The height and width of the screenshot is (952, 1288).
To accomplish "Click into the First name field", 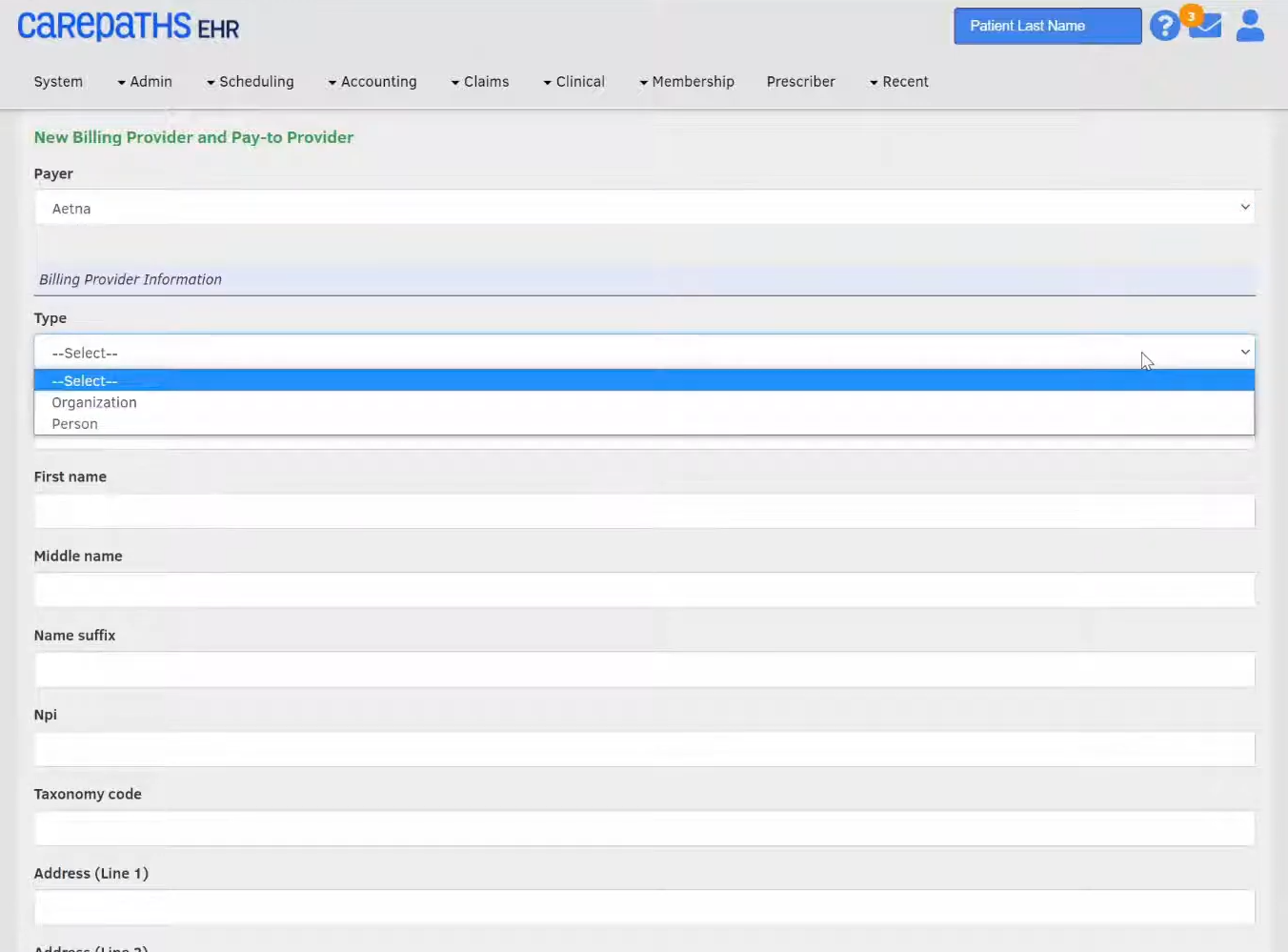I will 644,512.
